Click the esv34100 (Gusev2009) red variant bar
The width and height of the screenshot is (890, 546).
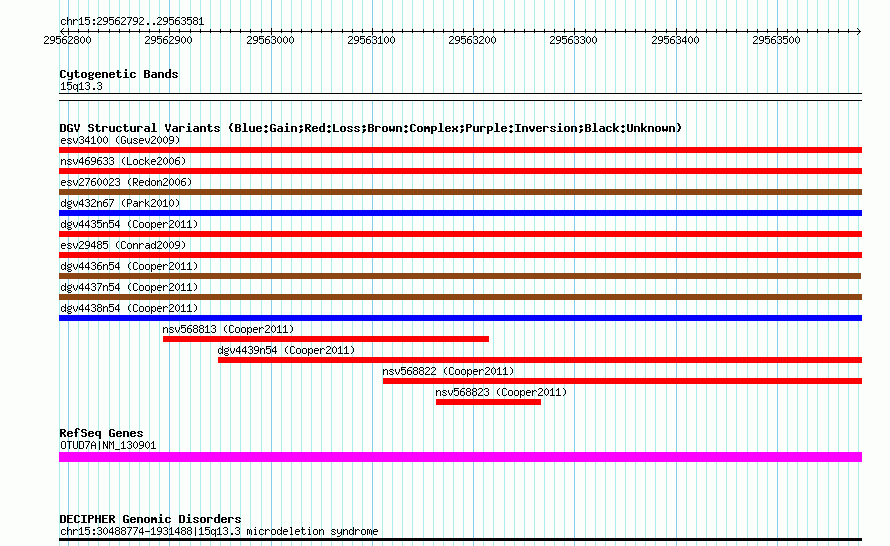click(x=460, y=150)
